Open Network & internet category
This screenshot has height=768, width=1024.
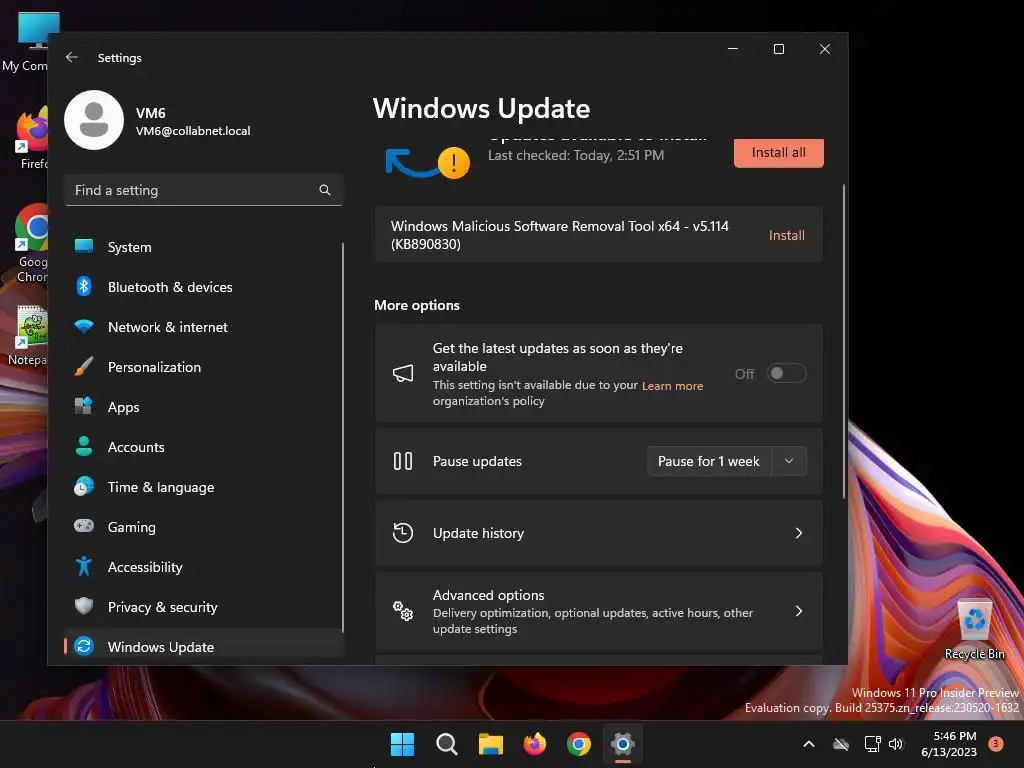click(x=204, y=327)
